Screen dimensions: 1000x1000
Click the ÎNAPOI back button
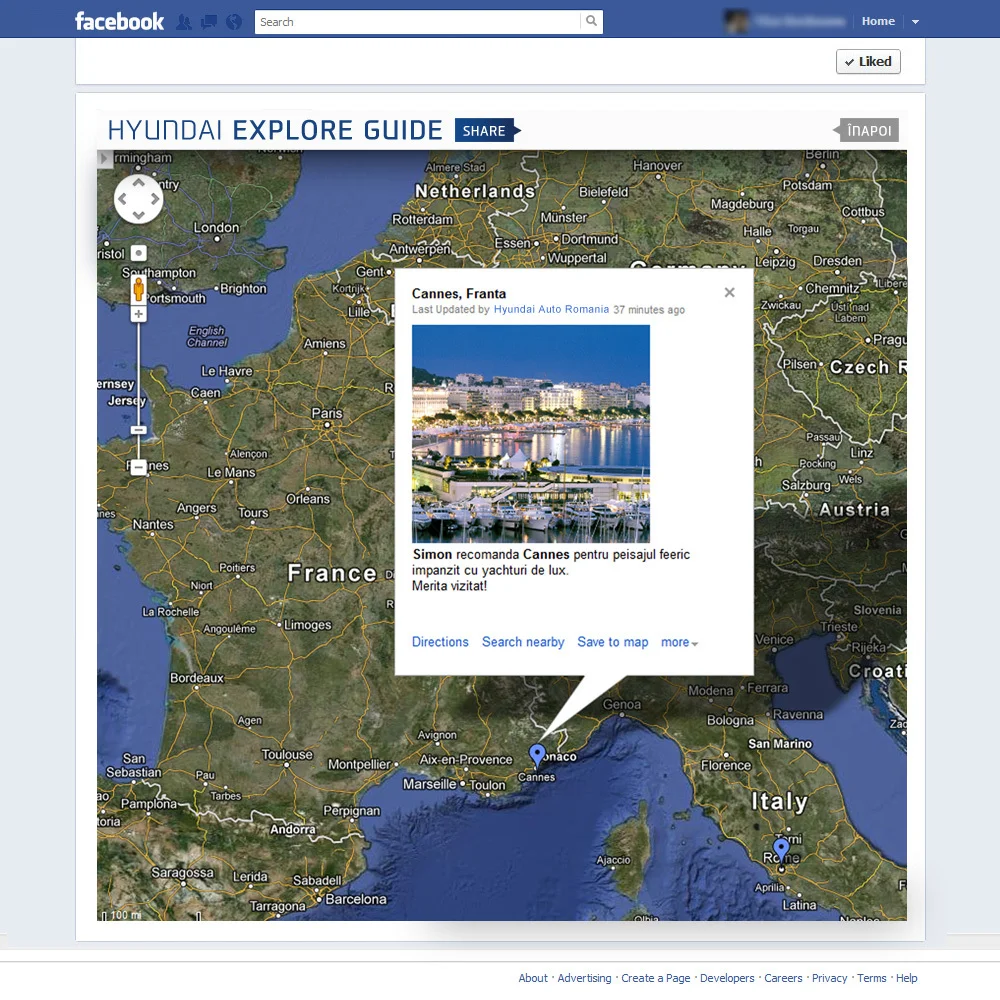coord(866,130)
